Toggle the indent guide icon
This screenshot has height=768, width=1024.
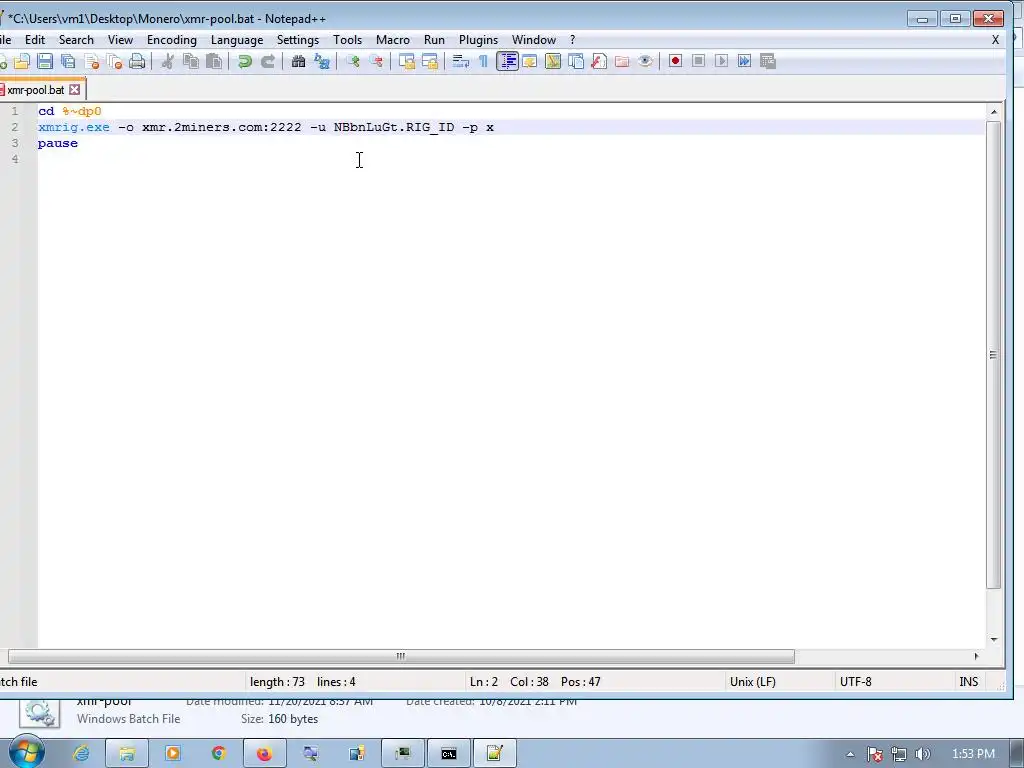point(507,61)
